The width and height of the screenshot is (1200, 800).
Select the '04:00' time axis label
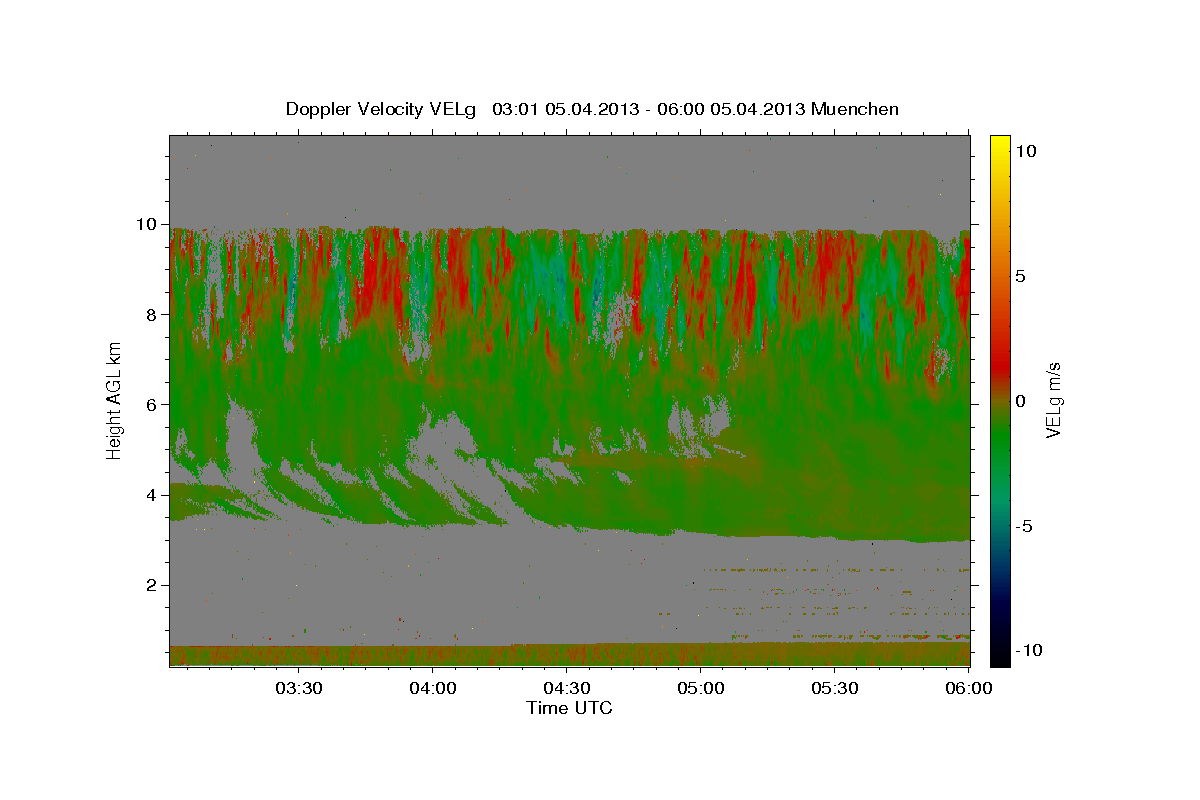433,688
